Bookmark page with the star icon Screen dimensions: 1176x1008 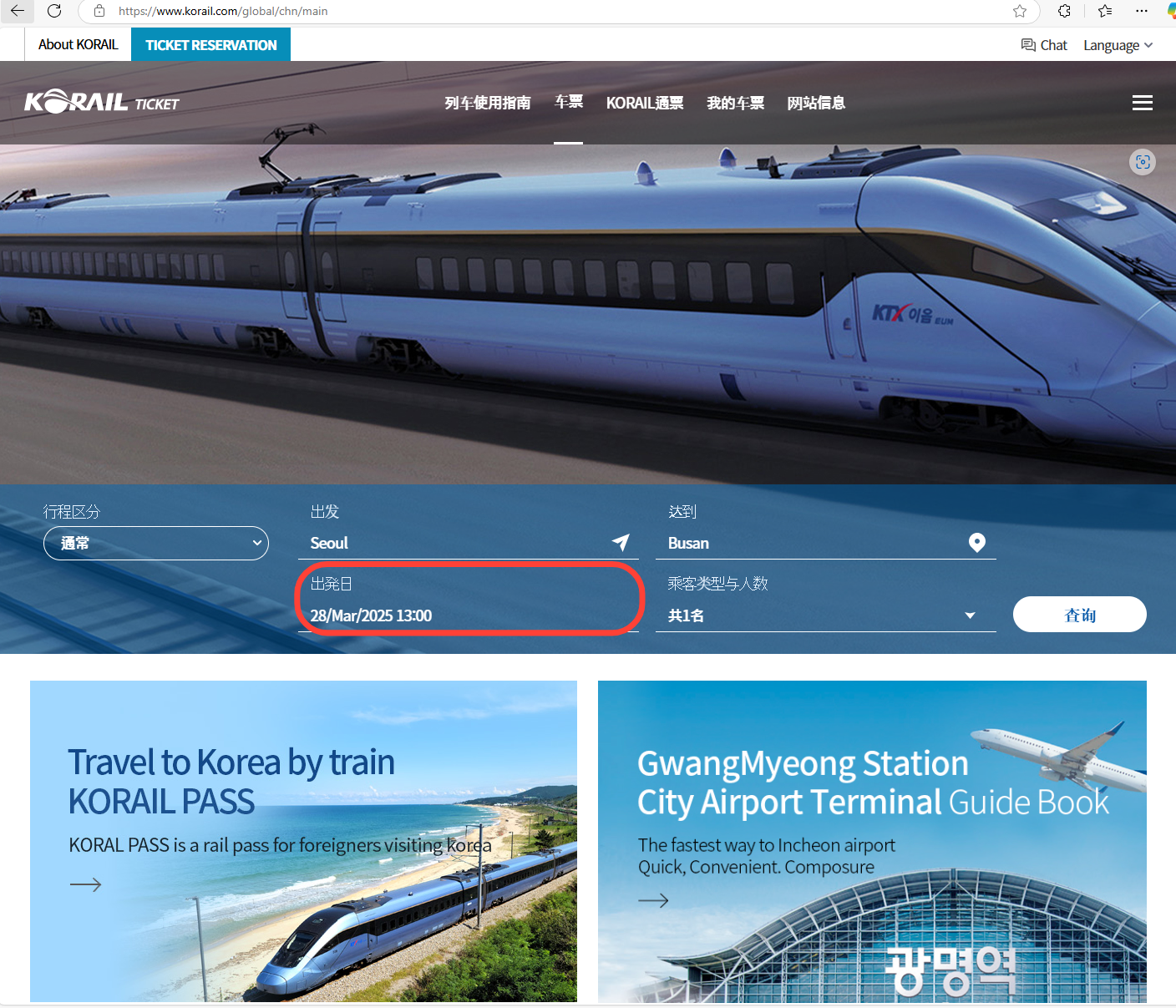tap(1020, 11)
